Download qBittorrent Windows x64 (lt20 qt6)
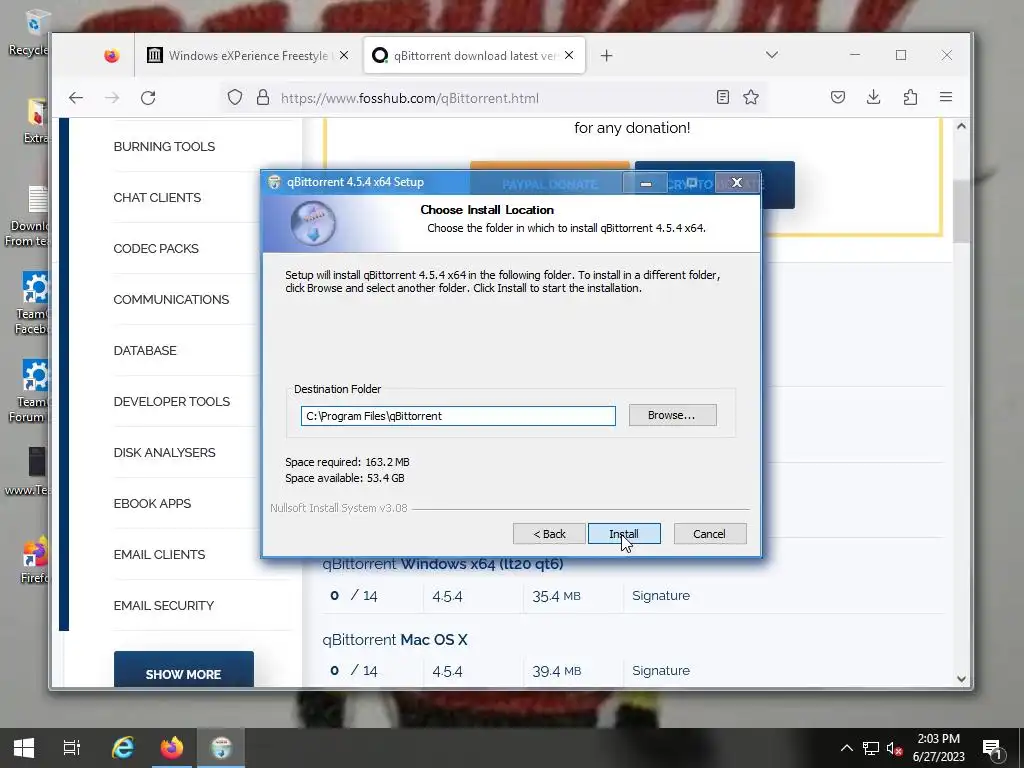This screenshot has height=768, width=1024. tap(443, 563)
